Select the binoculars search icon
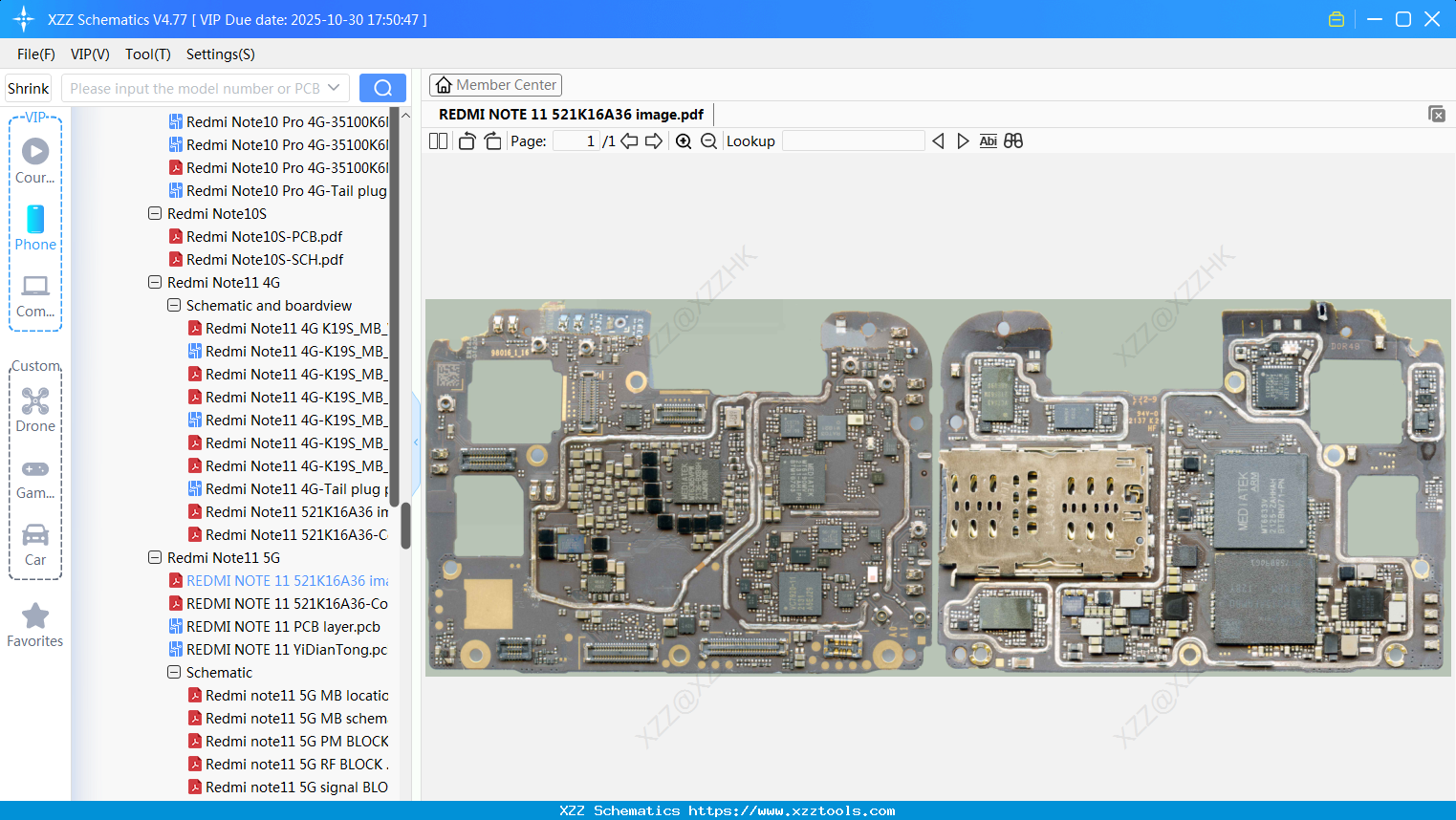Image resolution: width=1456 pixels, height=820 pixels. pos(1013,140)
